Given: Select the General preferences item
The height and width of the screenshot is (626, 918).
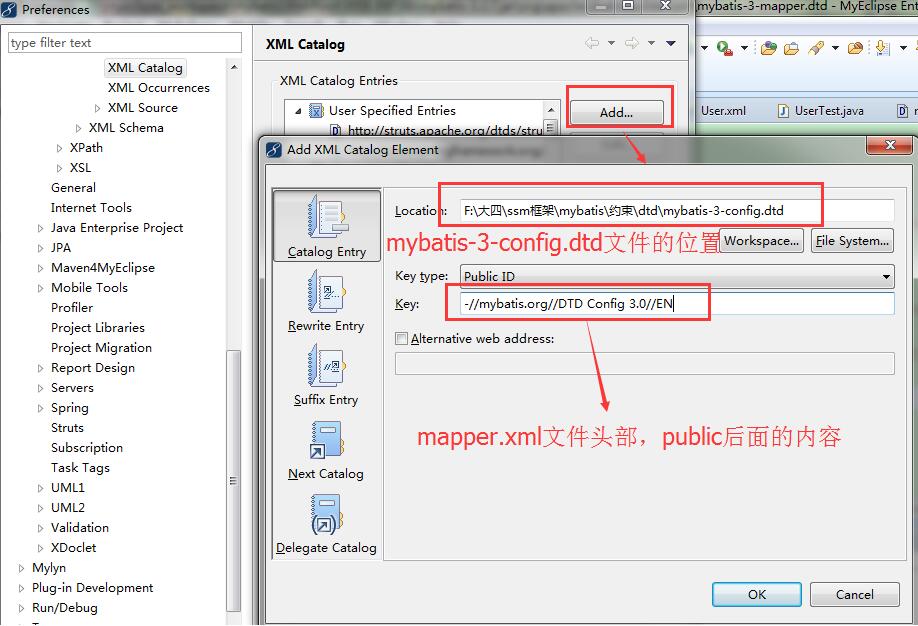Looking at the screenshot, I should (x=73, y=188).
